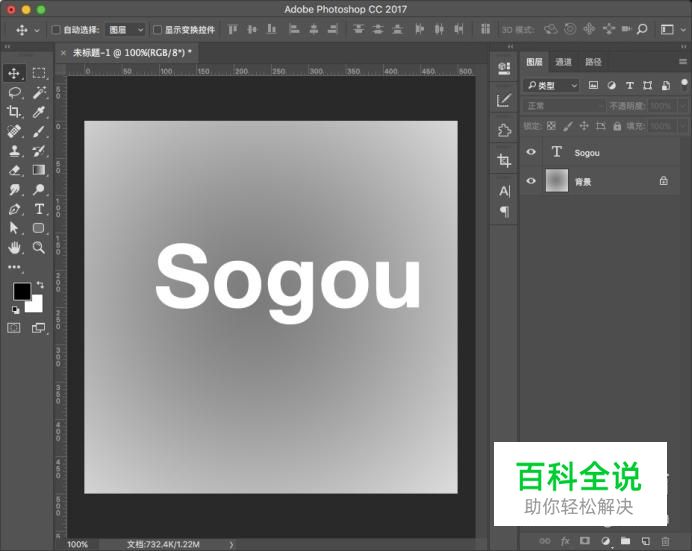Toggle visibility of the 背景 layer

coord(531,182)
